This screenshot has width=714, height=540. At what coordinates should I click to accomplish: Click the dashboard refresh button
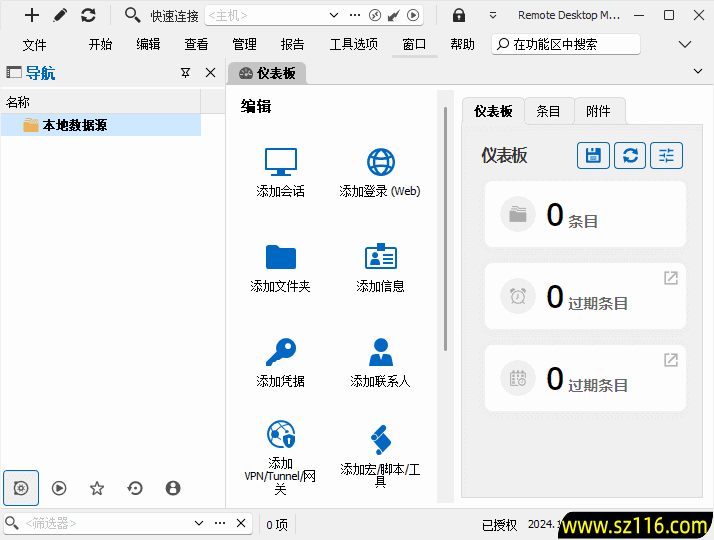click(x=630, y=156)
